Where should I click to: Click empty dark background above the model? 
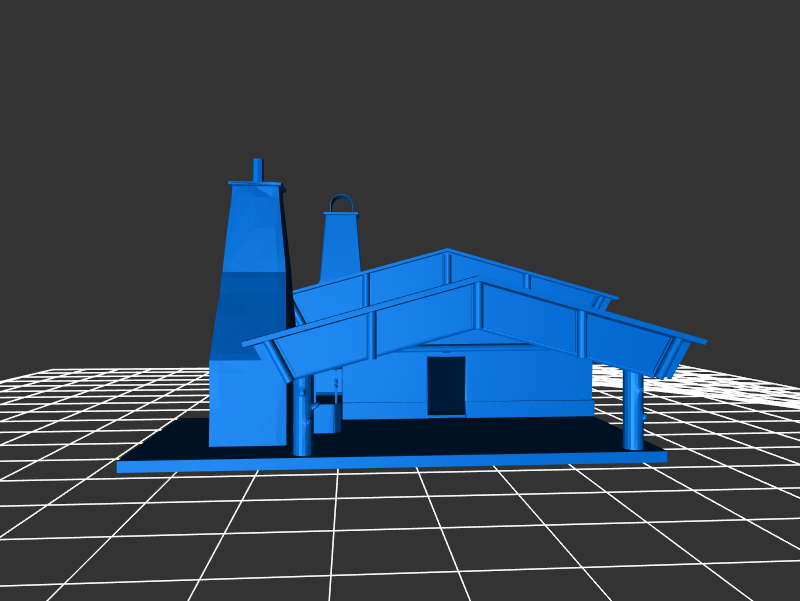500,100
